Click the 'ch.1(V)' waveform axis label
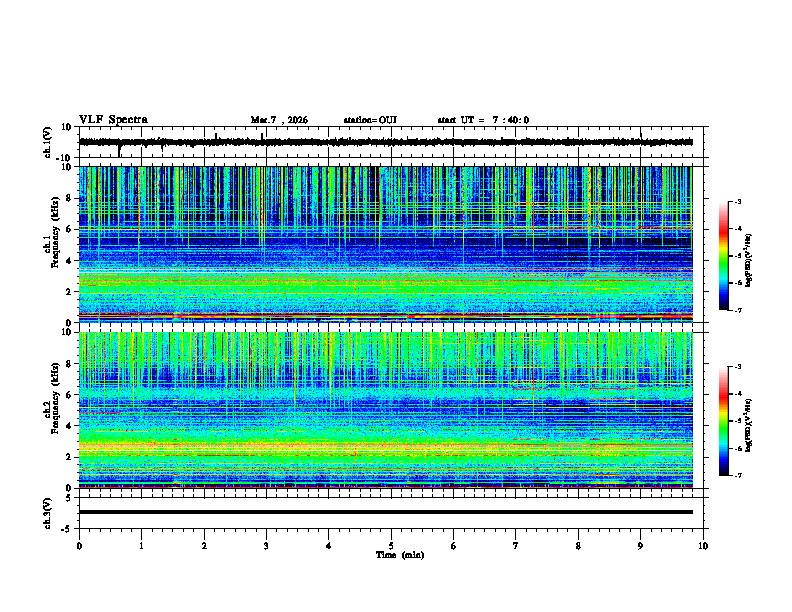 [48, 142]
